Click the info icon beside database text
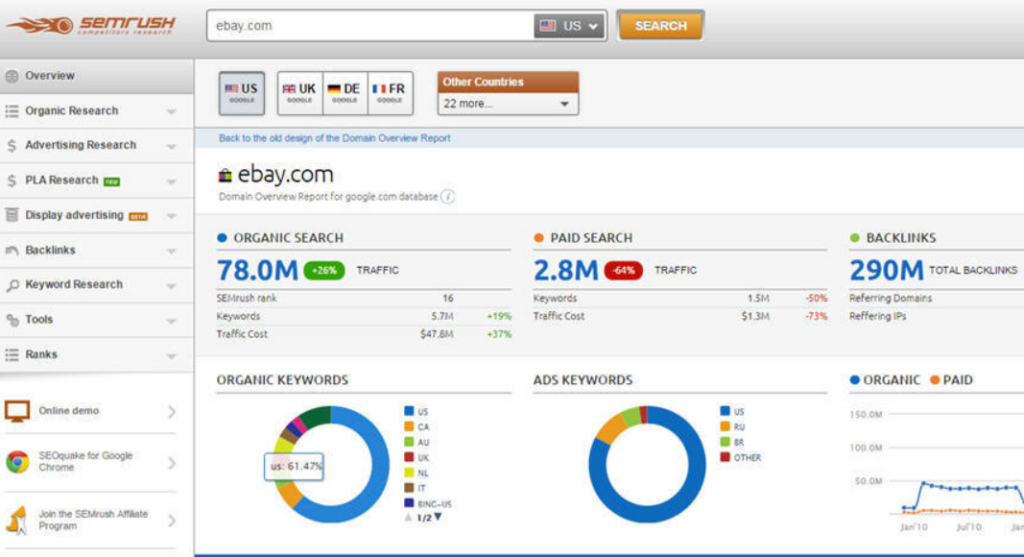 (447, 197)
